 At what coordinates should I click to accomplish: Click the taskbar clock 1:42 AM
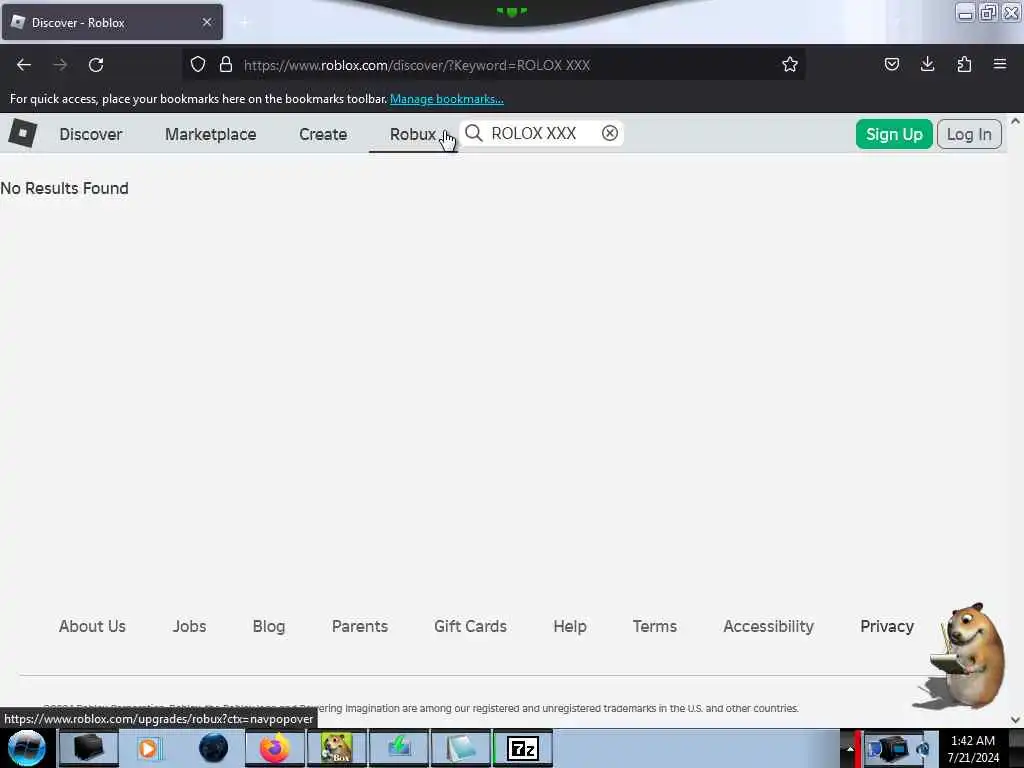[x=973, y=741]
